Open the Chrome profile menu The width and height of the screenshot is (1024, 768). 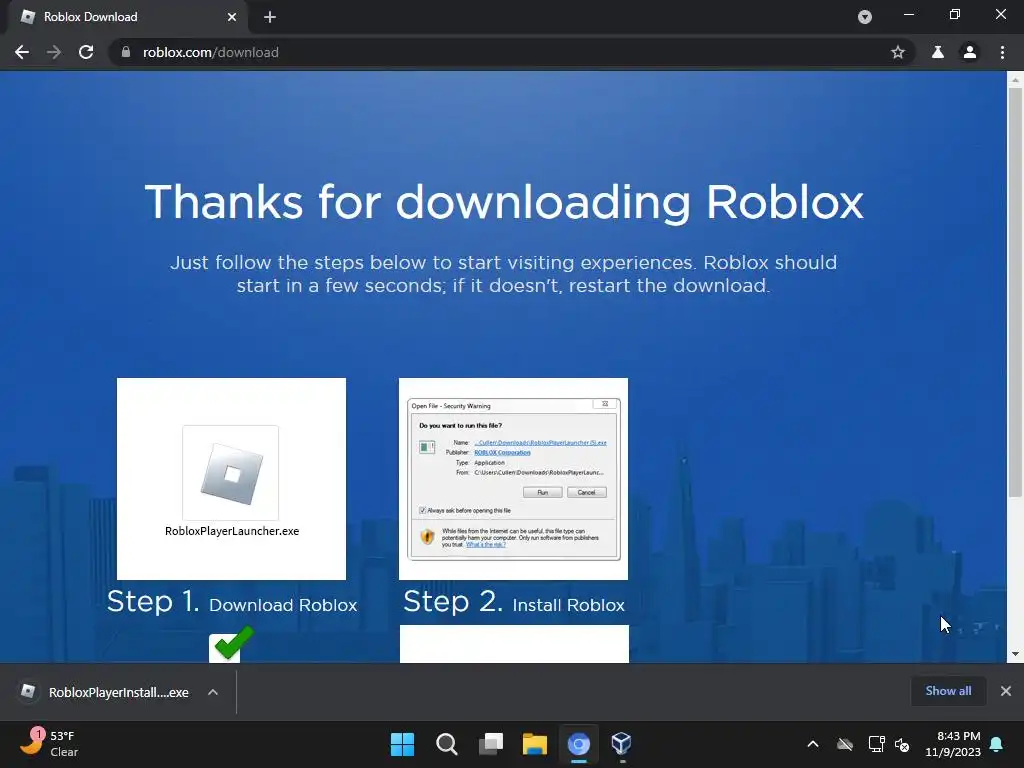point(970,52)
